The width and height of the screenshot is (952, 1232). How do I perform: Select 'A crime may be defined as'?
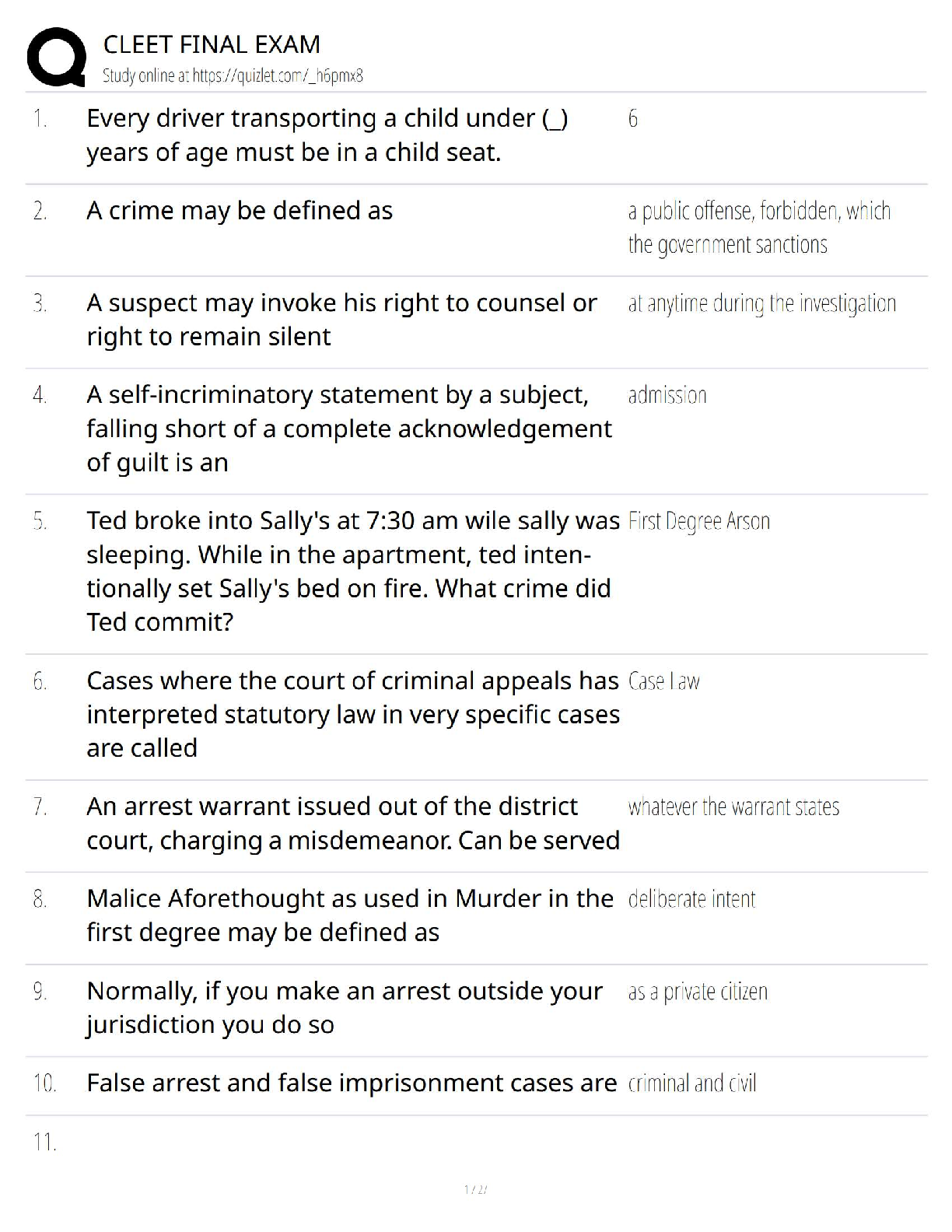tap(240, 211)
